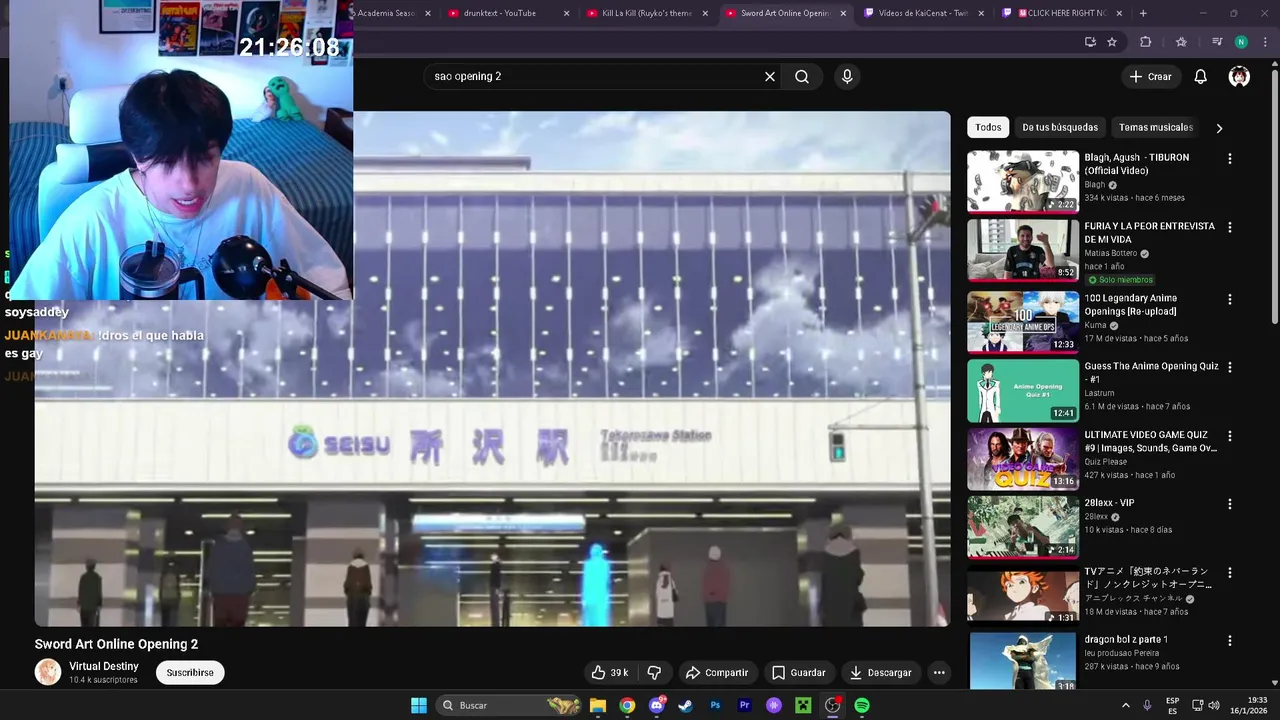Open Steam from the taskbar
The width and height of the screenshot is (1280, 720).
pyautogui.click(x=686, y=705)
